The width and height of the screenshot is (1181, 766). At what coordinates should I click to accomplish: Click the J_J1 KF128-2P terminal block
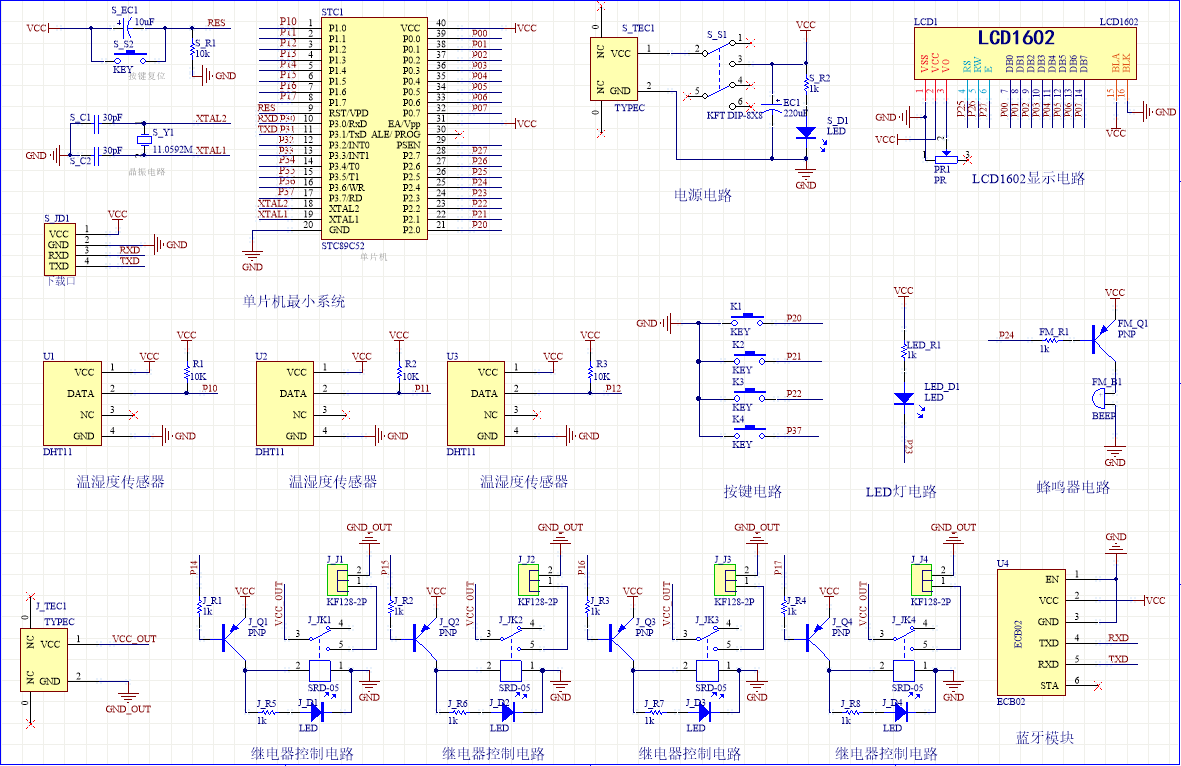[x=337, y=580]
